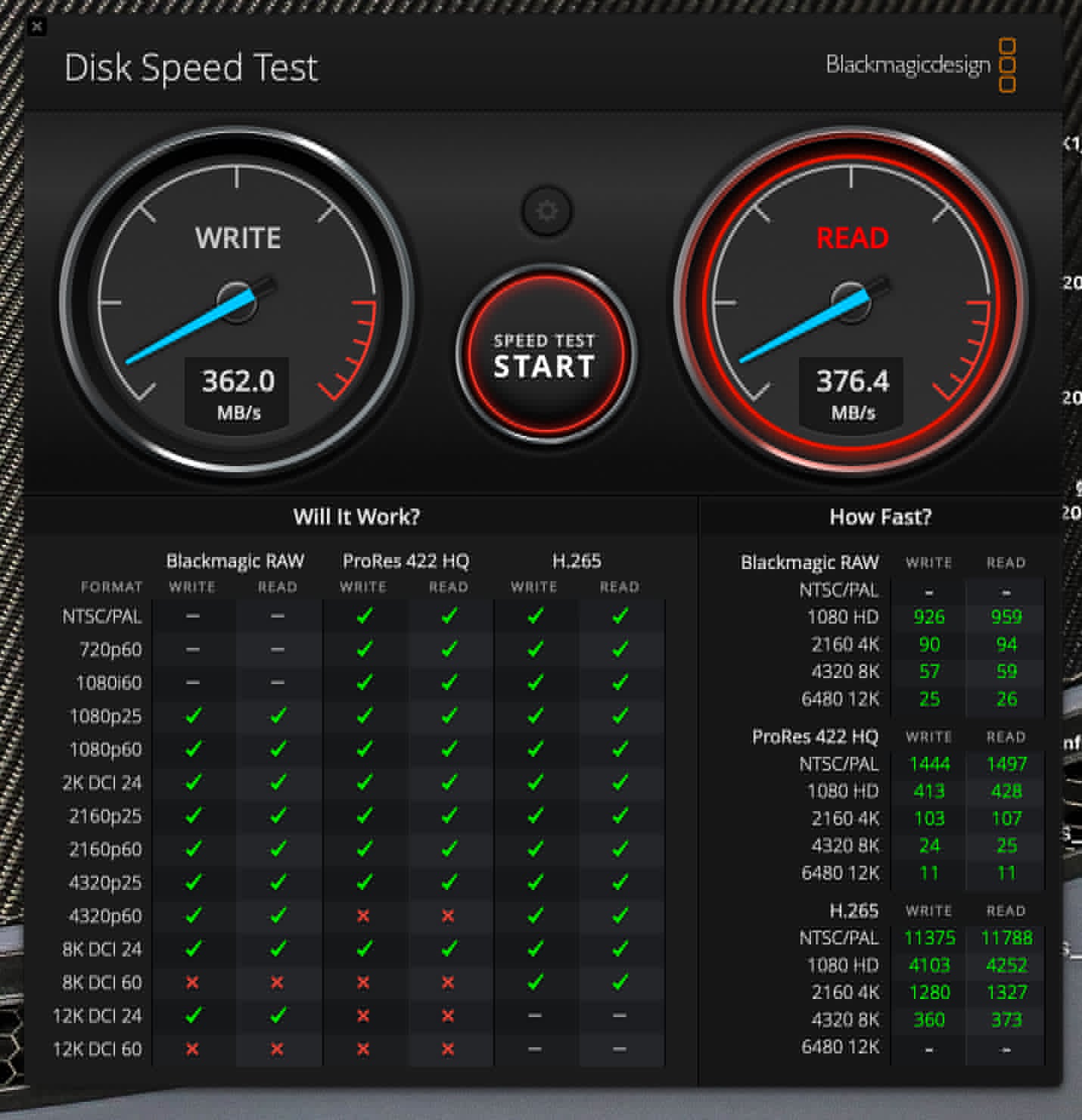Select Blackmagic RAW 6480 12K read value 26
This screenshot has height=1120, width=1082.
(1006, 698)
